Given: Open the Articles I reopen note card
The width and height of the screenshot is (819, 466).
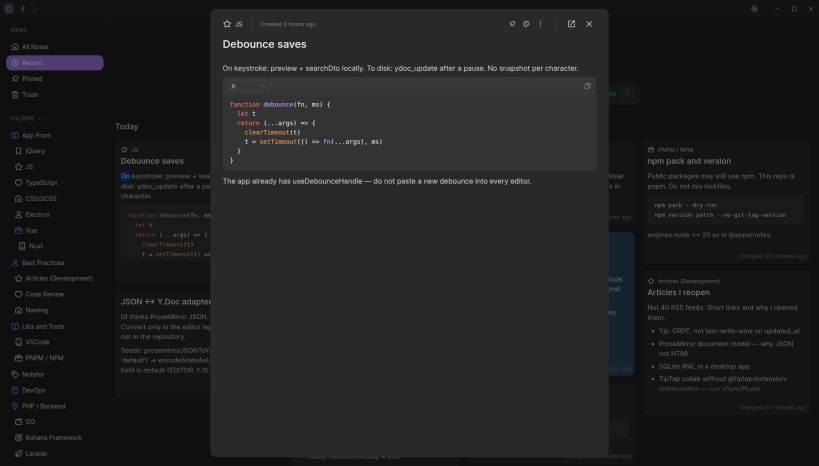Looking at the screenshot, I should click(726, 343).
